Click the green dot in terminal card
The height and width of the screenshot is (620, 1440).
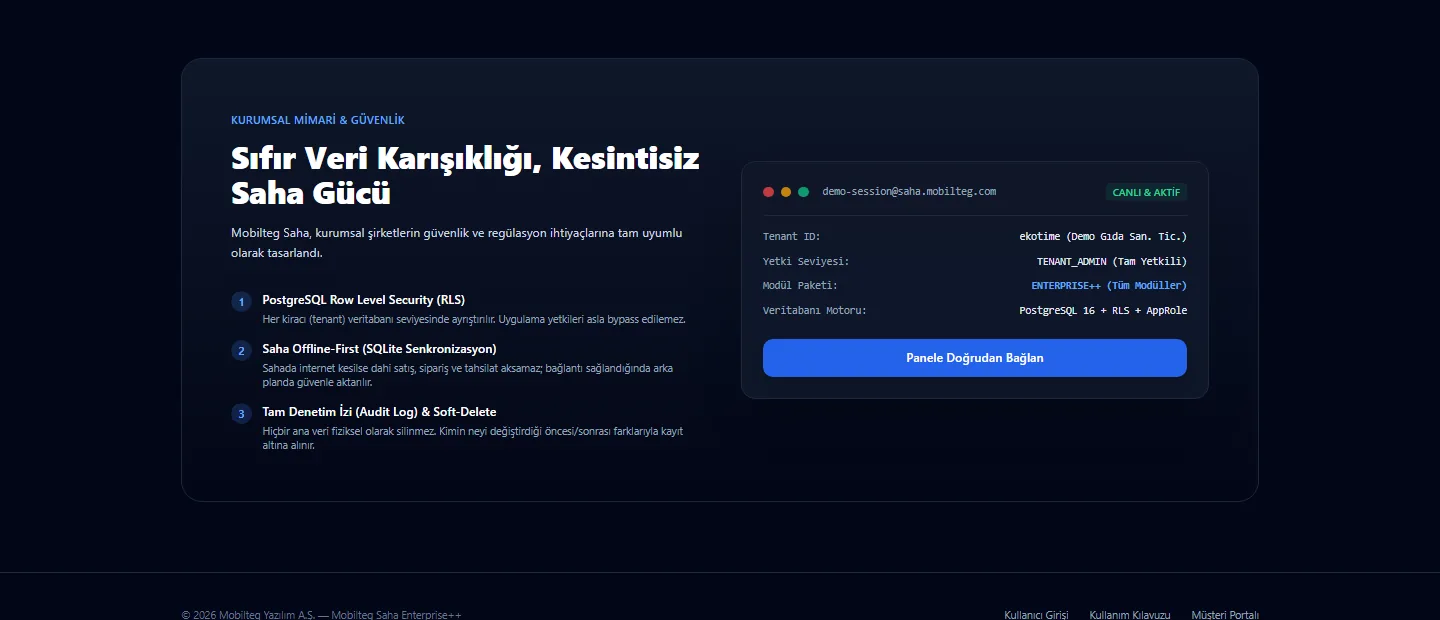tap(803, 192)
